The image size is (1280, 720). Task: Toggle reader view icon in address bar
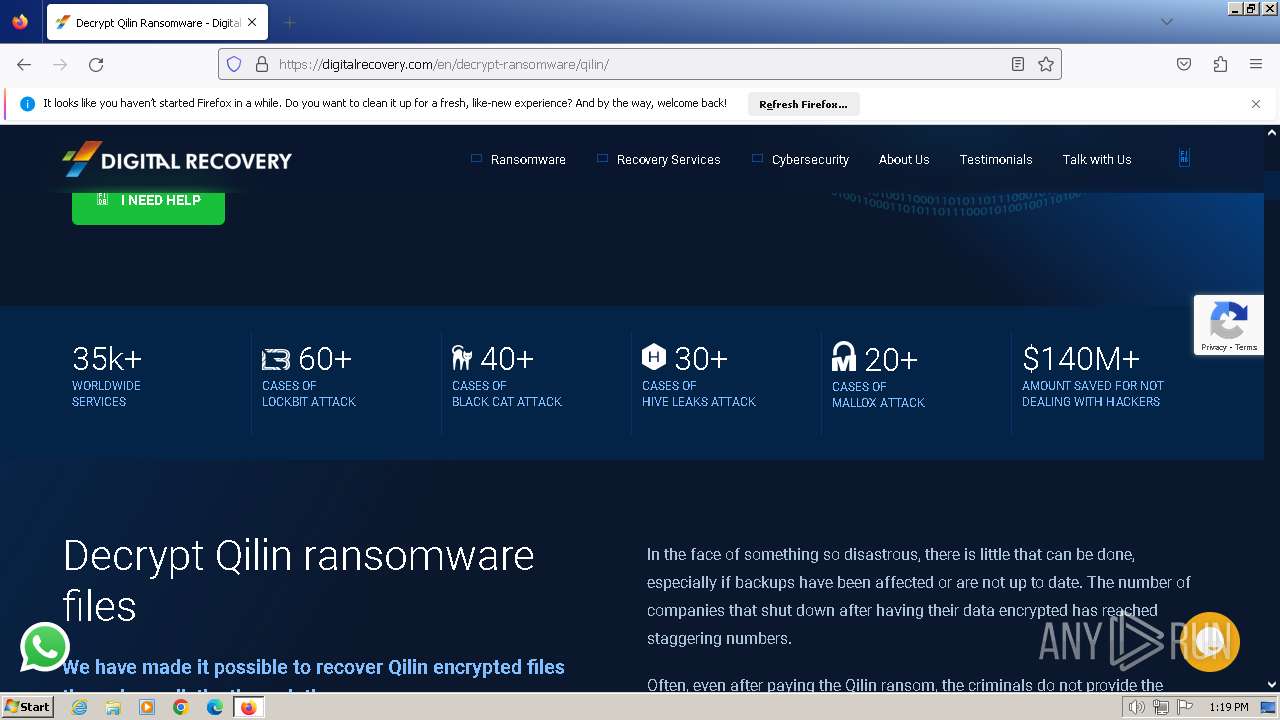coord(1017,64)
